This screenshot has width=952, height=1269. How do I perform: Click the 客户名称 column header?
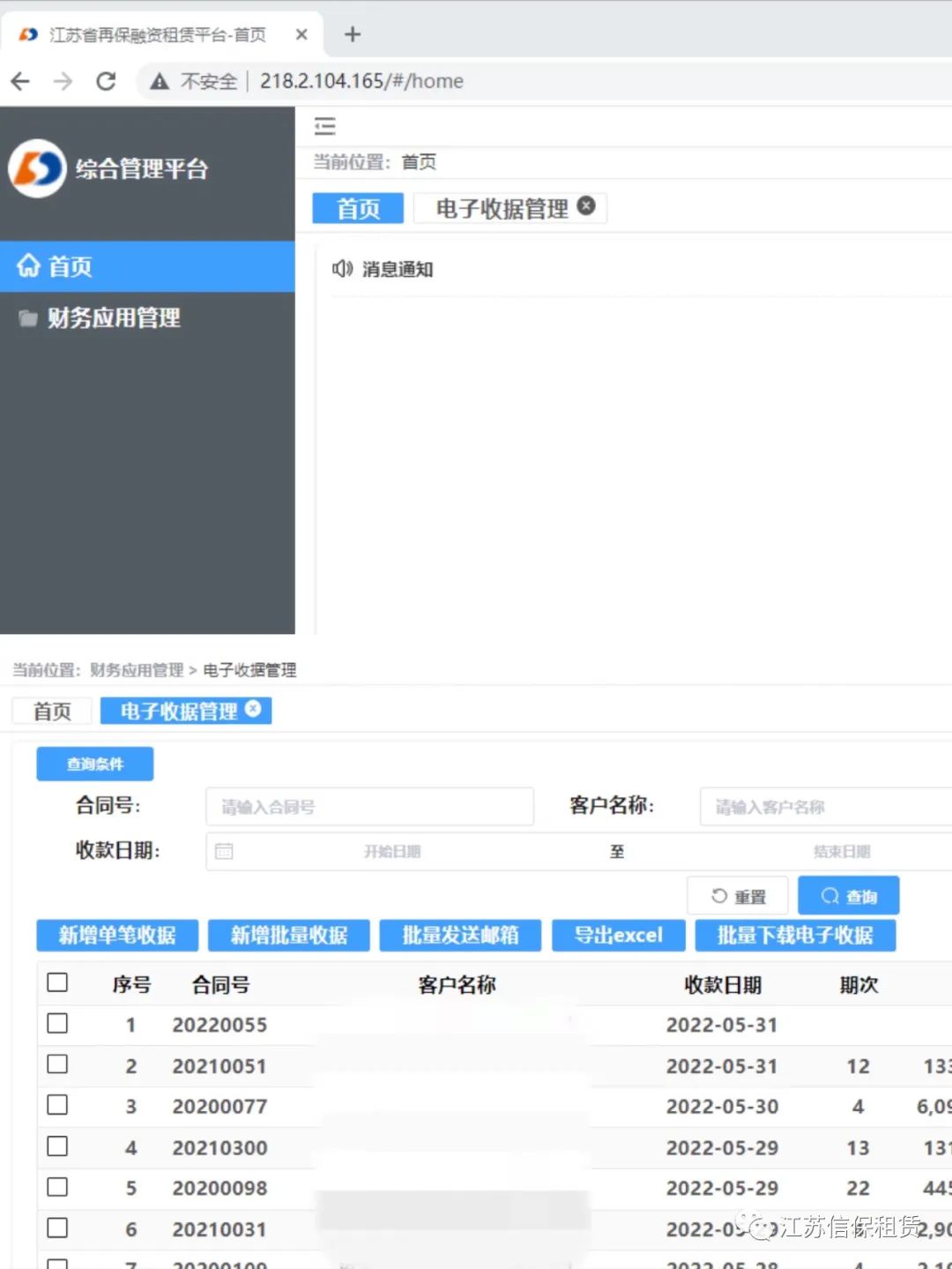coord(457,985)
